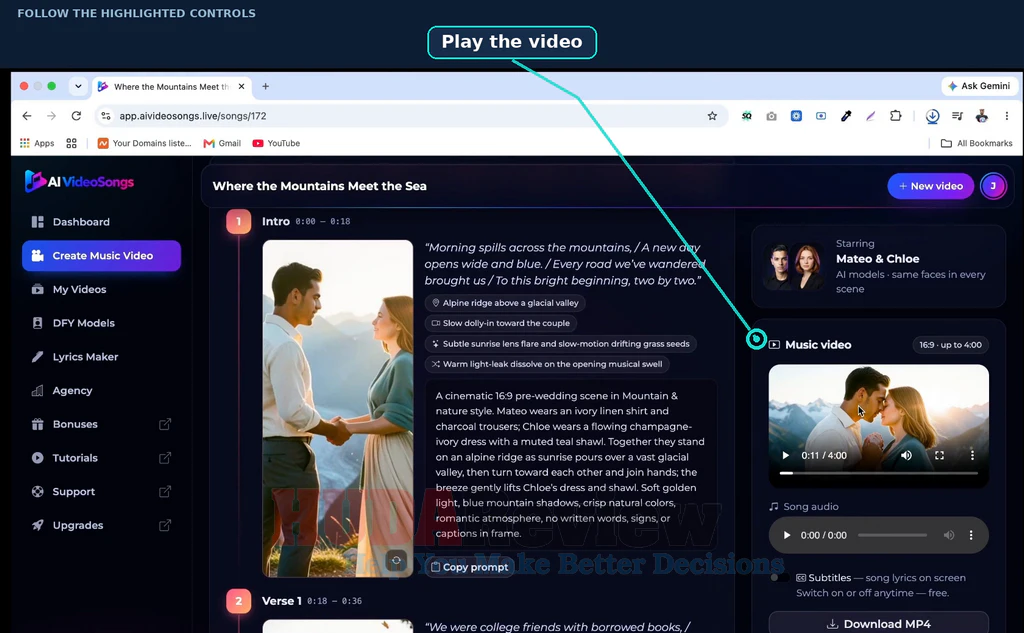Screen dimensions: 1024x633
Task: Go back in browser
Action: pyautogui.click(x=27, y=116)
